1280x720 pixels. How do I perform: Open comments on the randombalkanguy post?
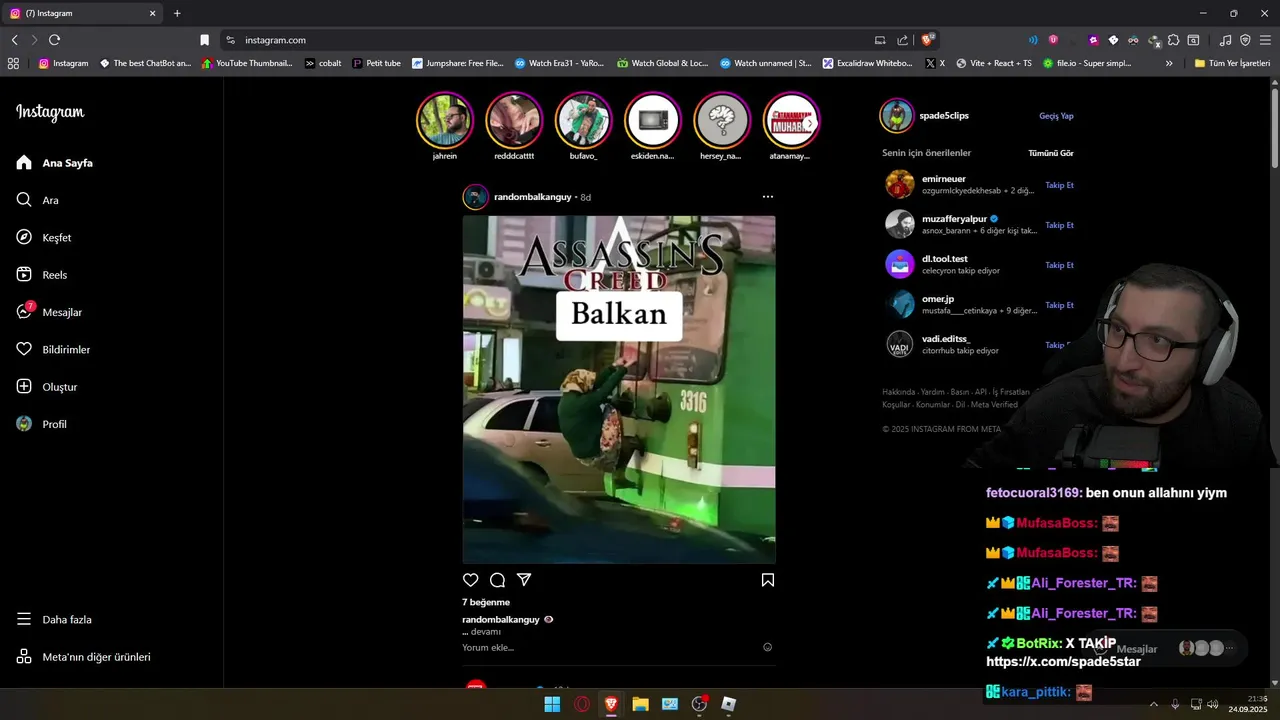coord(497,580)
